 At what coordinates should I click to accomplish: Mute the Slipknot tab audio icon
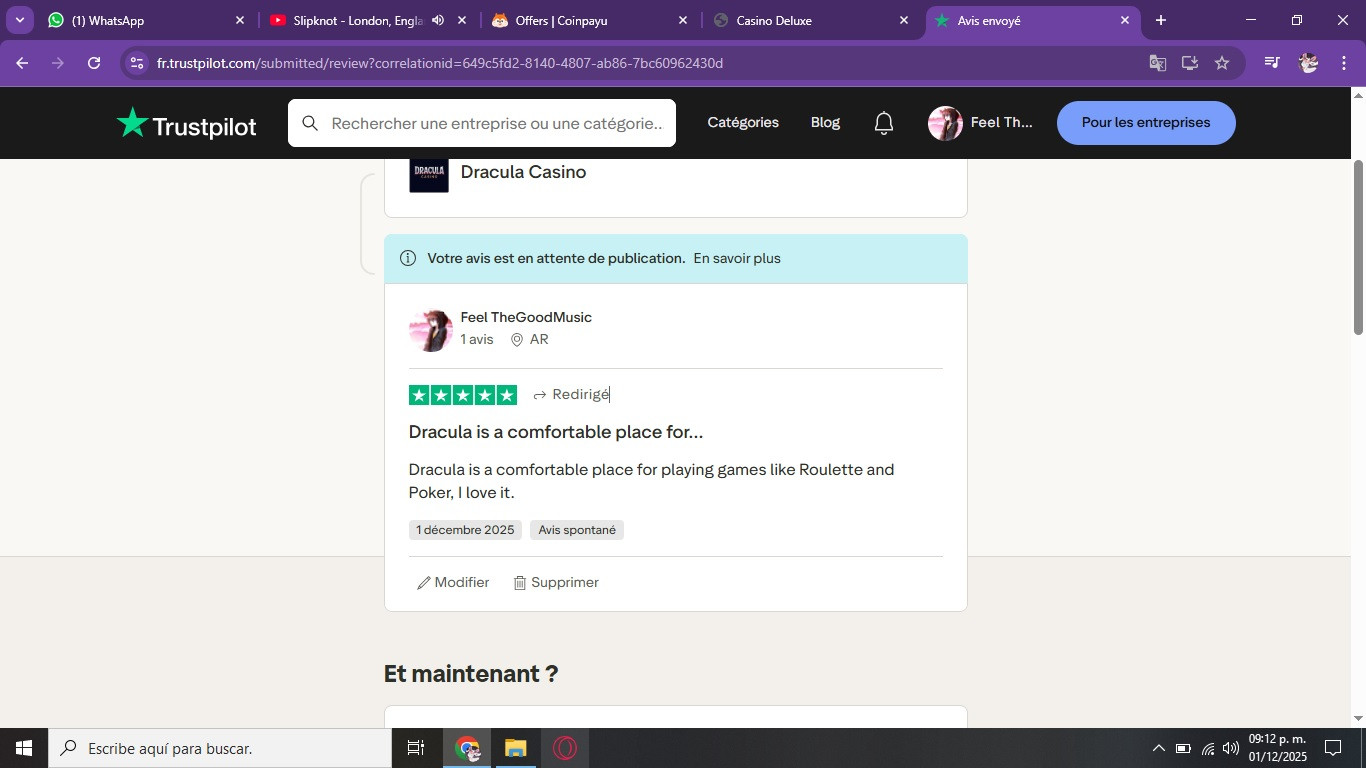coord(438,20)
